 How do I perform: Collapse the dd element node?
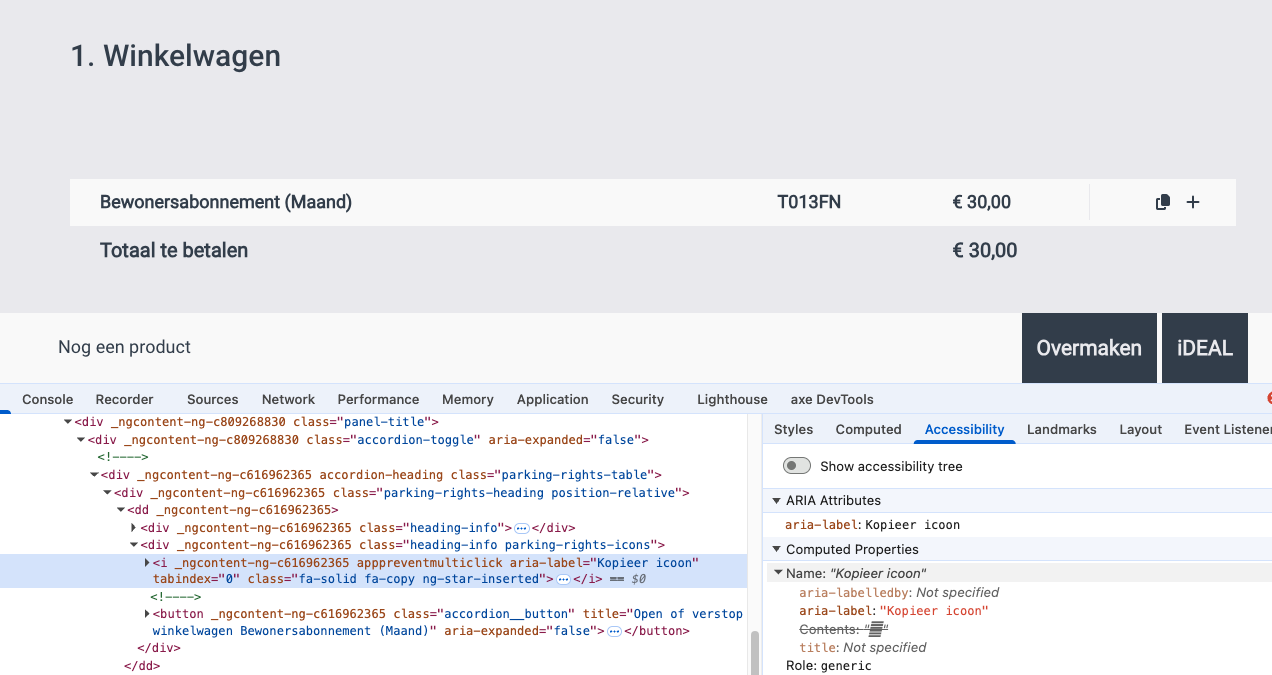point(121,510)
